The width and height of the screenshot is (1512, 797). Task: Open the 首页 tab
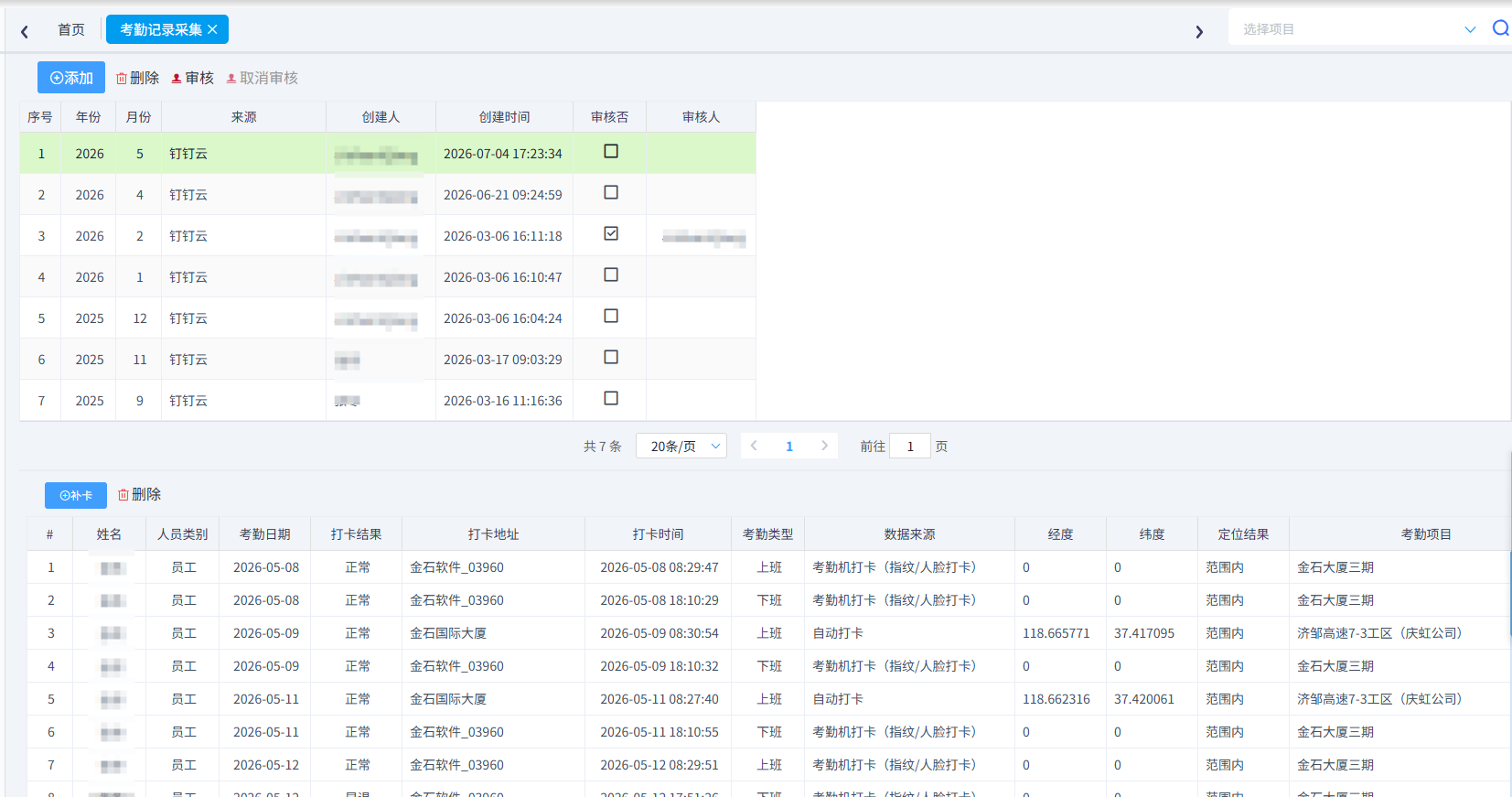71,29
